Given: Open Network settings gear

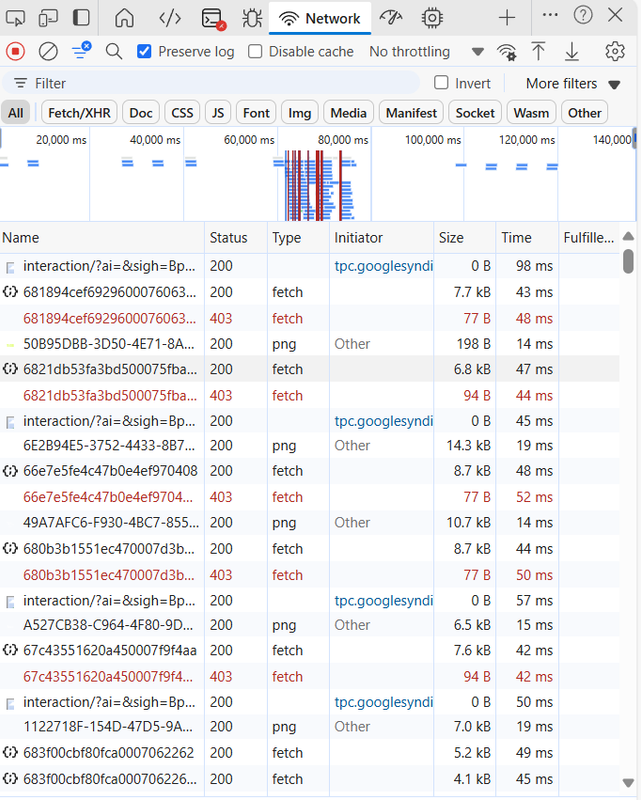Looking at the screenshot, I should (615, 52).
